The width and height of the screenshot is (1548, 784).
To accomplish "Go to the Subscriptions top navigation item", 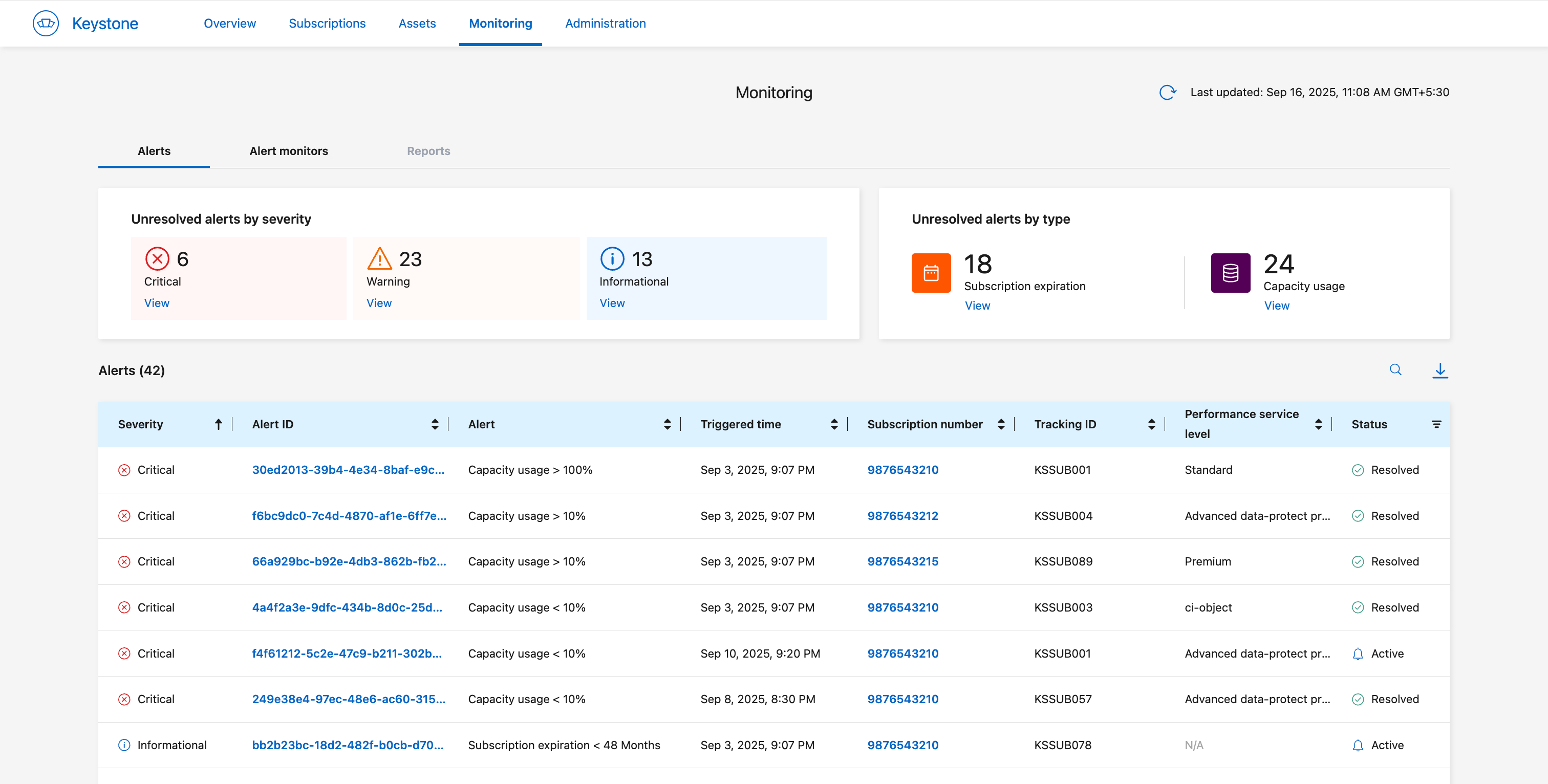I will 327,24.
